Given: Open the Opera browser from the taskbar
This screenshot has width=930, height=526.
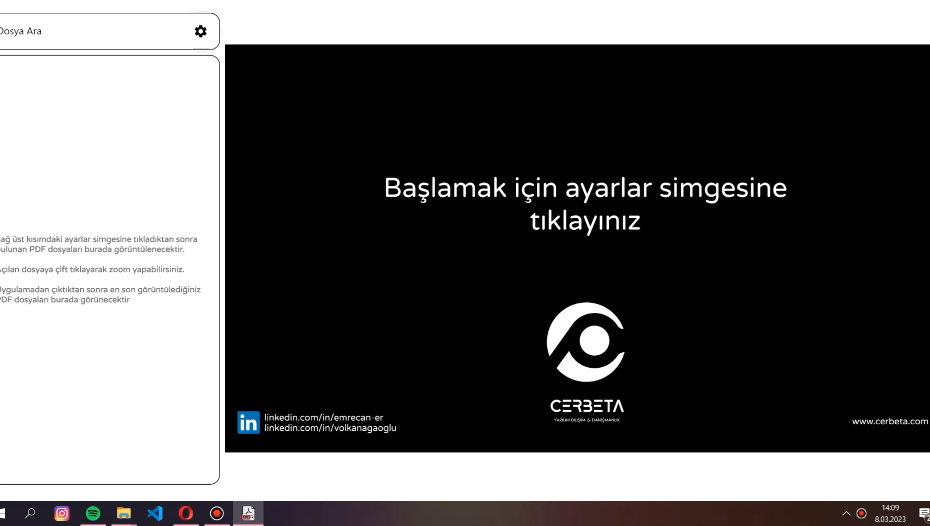Looking at the screenshot, I should point(186,513).
